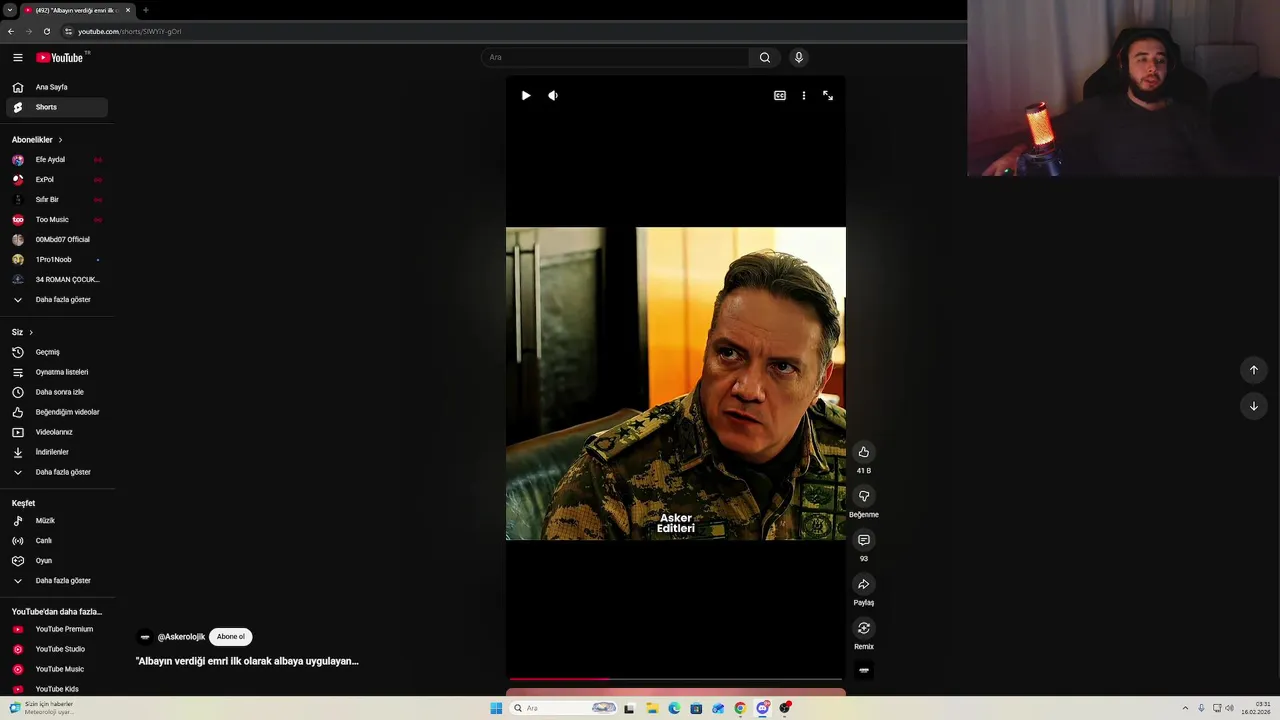This screenshot has width=1280, height=720.
Task: Open the browser tab list dropdown
Action: [9, 10]
